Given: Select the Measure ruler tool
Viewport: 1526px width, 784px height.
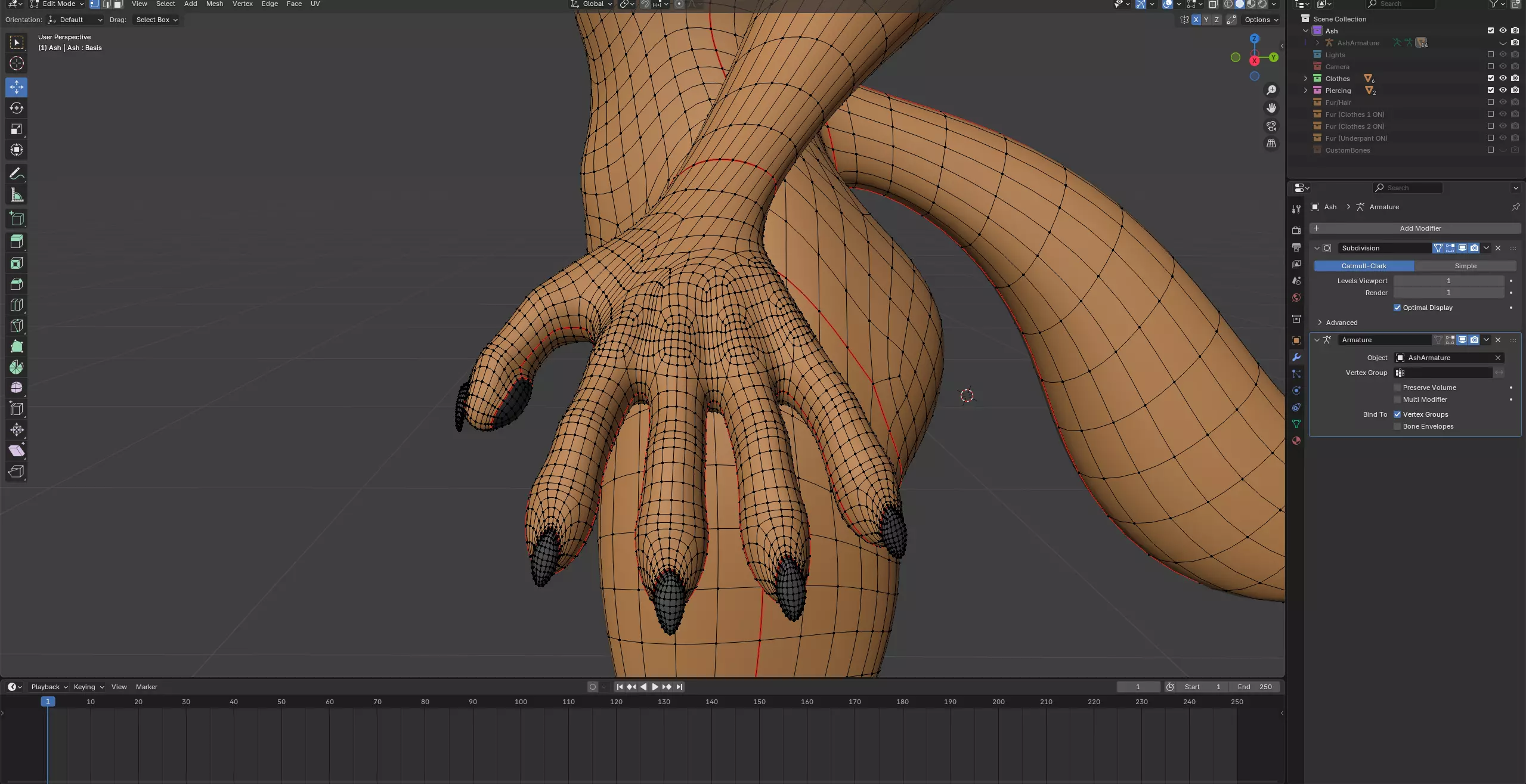Looking at the screenshot, I should [x=17, y=195].
